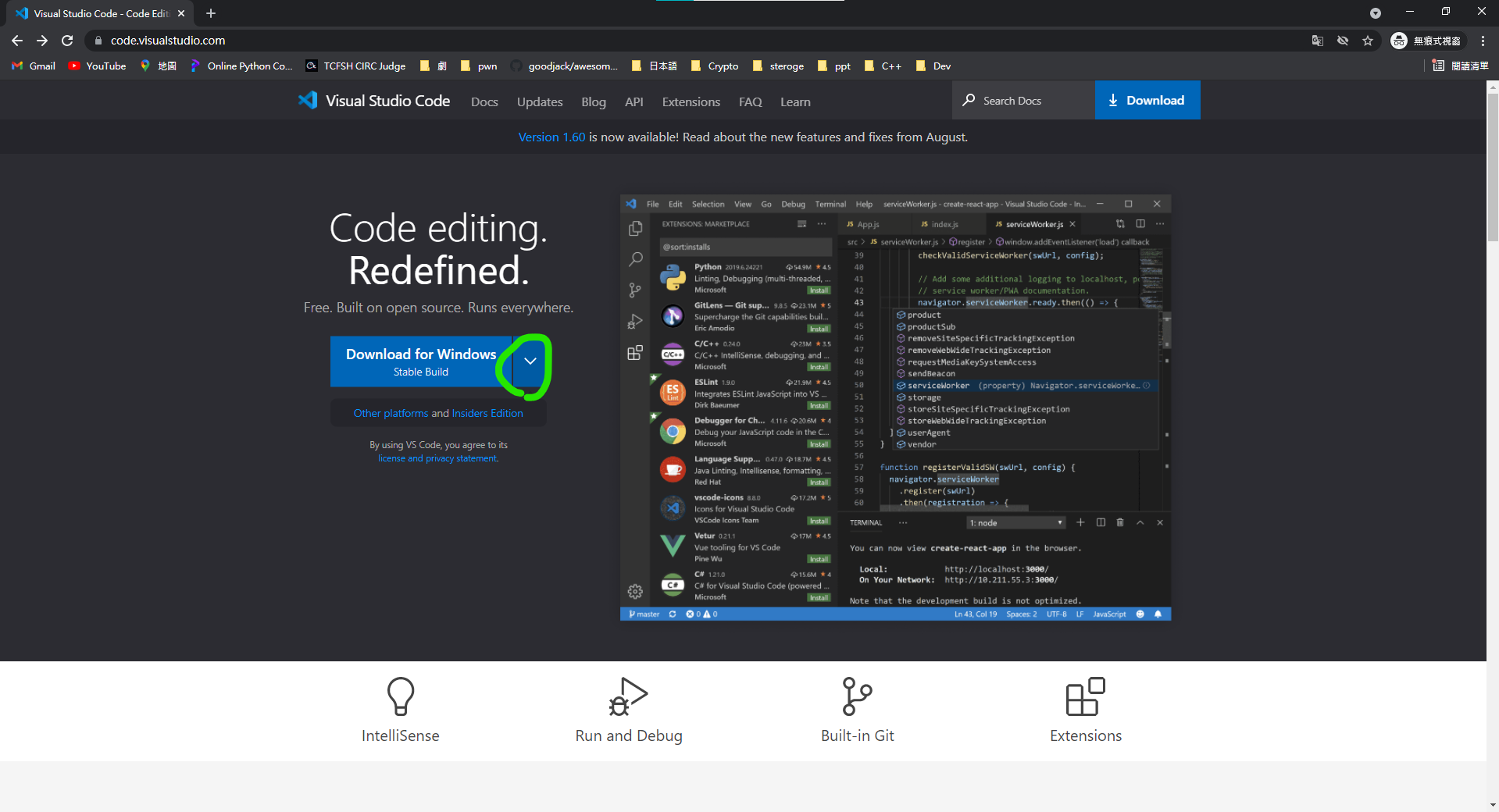Expand the Crypto bookmark folder

pos(715,66)
